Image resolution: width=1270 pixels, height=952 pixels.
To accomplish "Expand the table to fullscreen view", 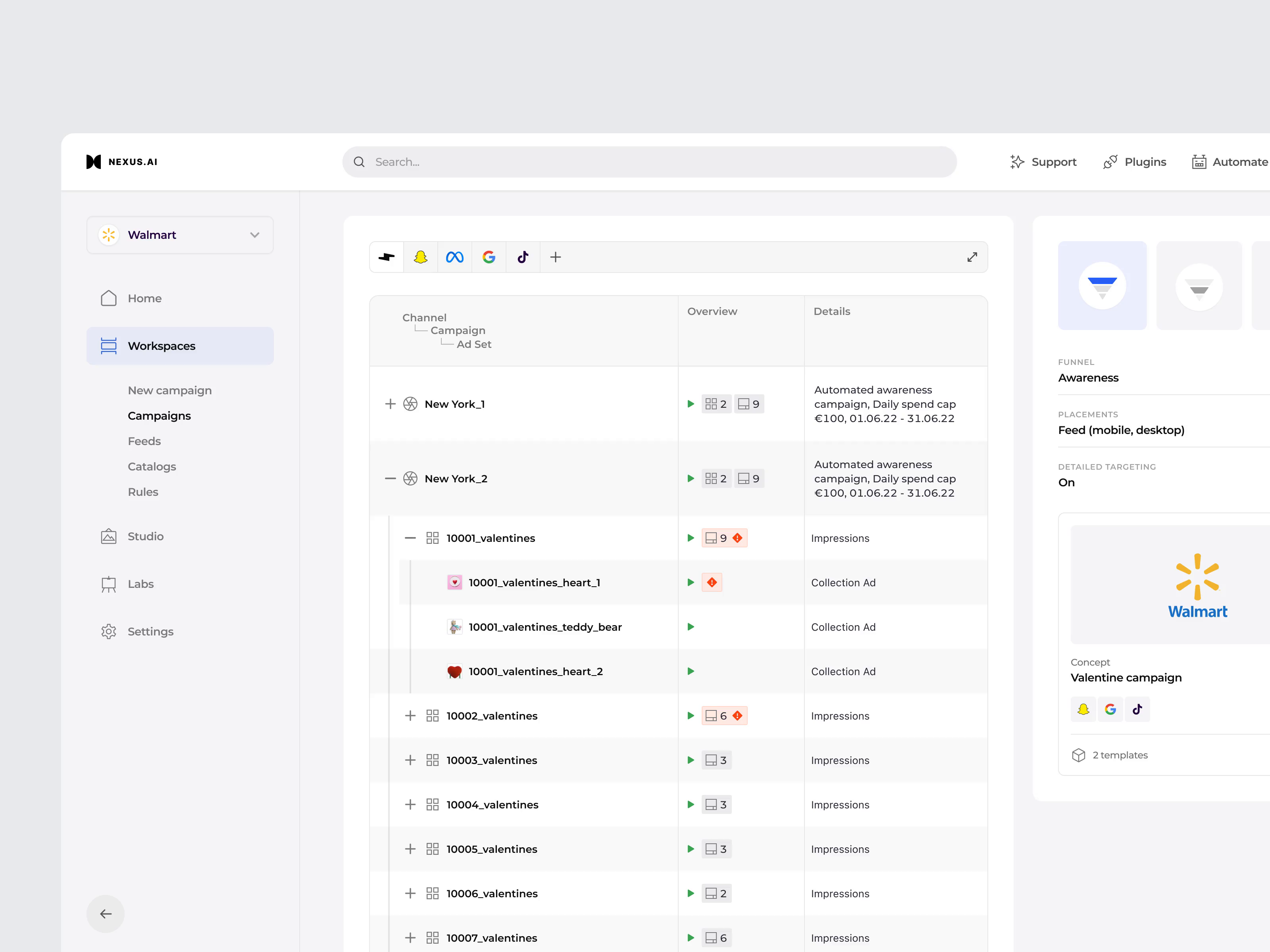I will (972, 257).
